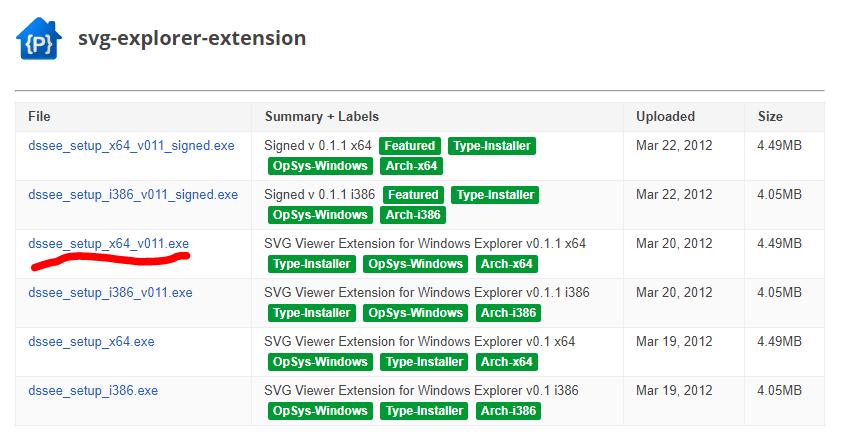The height and width of the screenshot is (439, 843).
Task: Click Arch-i386 label on the signed i386 row
Action: (412, 215)
